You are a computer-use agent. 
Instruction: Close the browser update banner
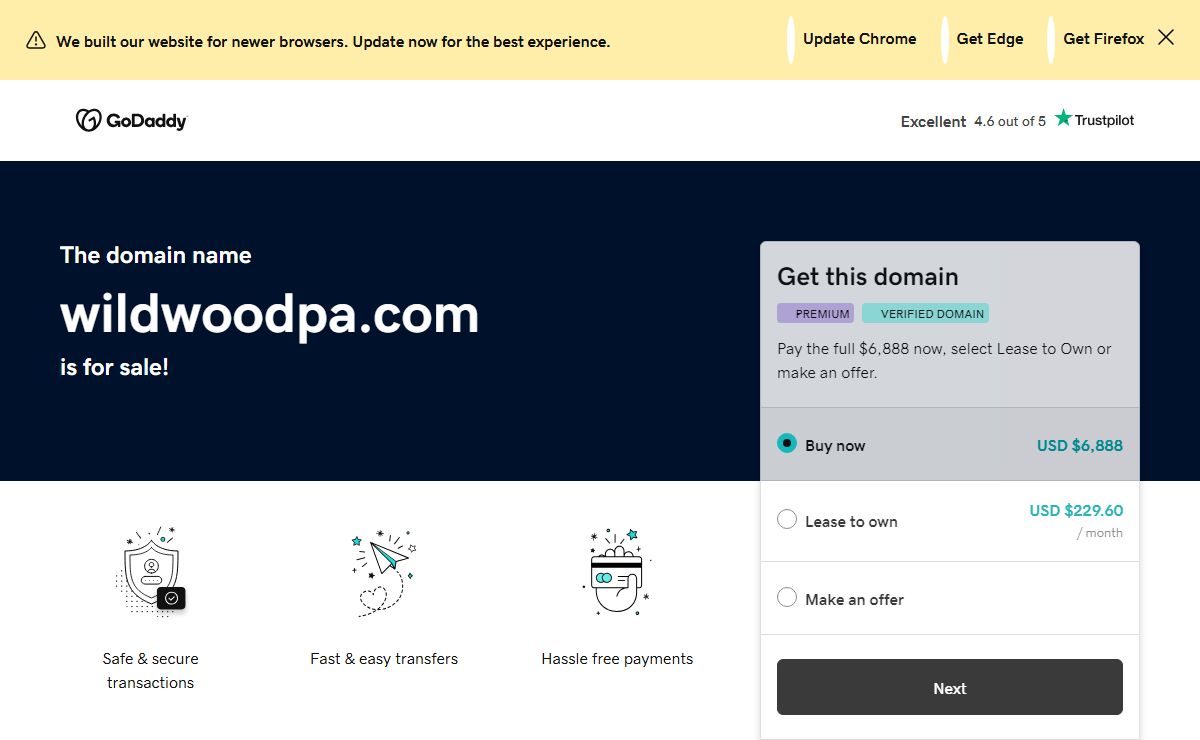click(x=1166, y=38)
